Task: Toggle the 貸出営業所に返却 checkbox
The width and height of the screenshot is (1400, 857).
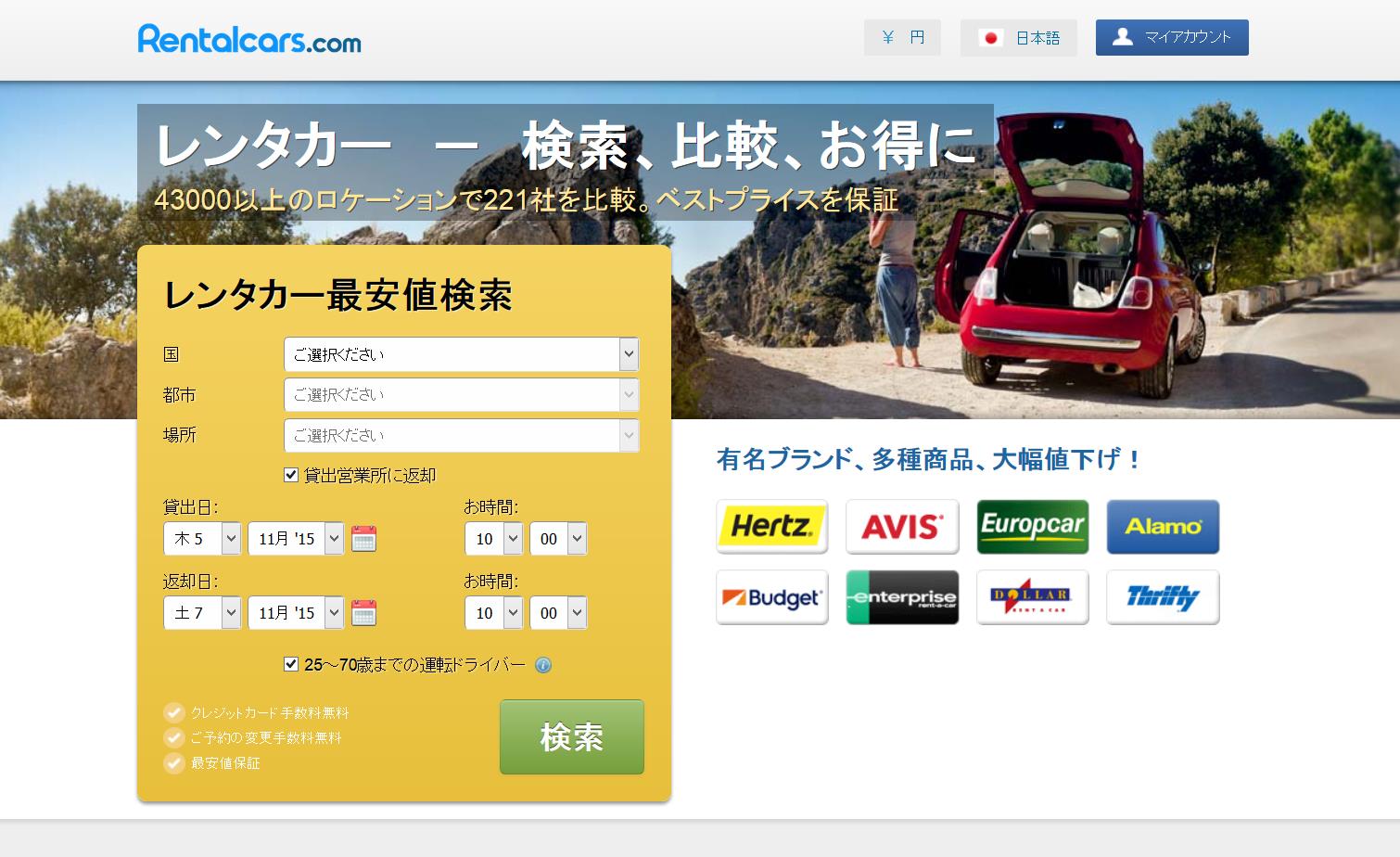Action: 291,475
